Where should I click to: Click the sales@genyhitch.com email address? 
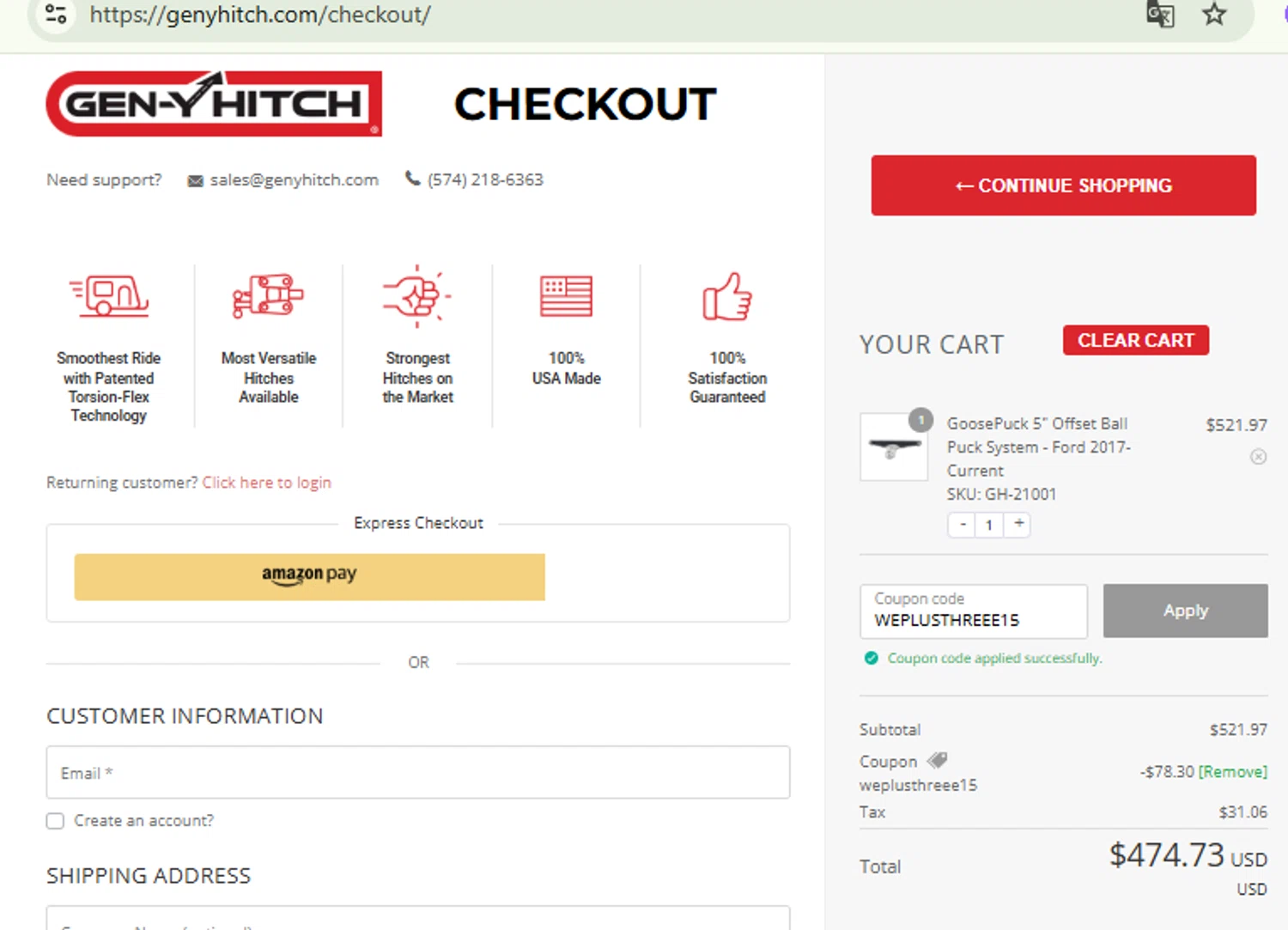pos(295,180)
